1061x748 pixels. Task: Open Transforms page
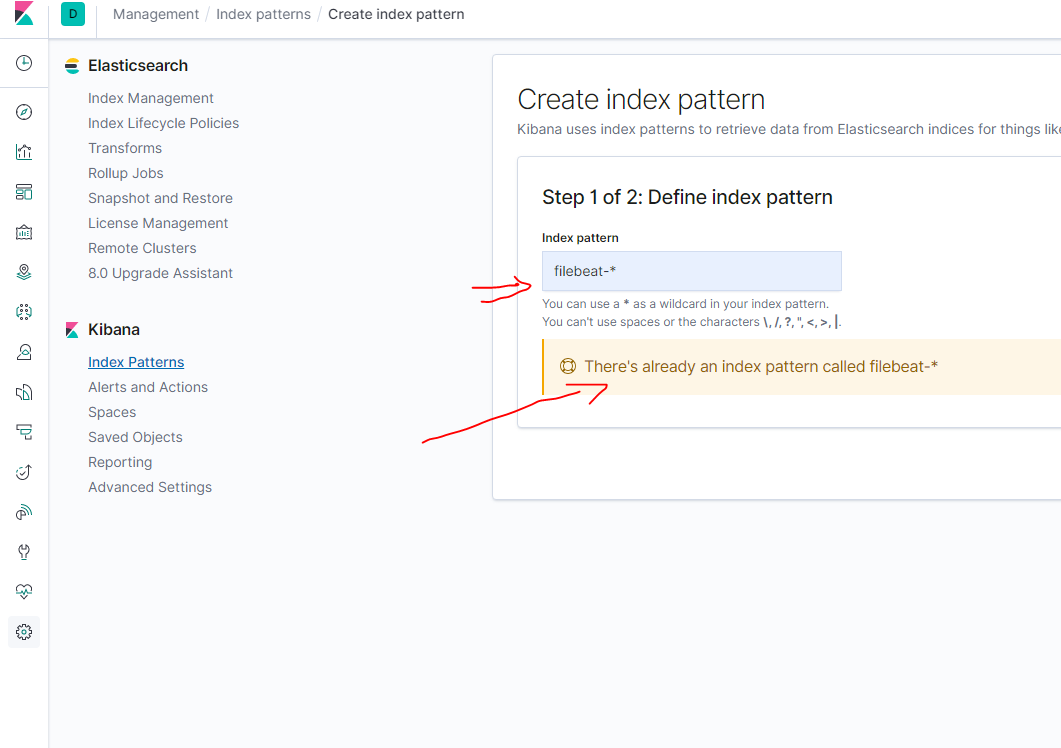[125, 148]
